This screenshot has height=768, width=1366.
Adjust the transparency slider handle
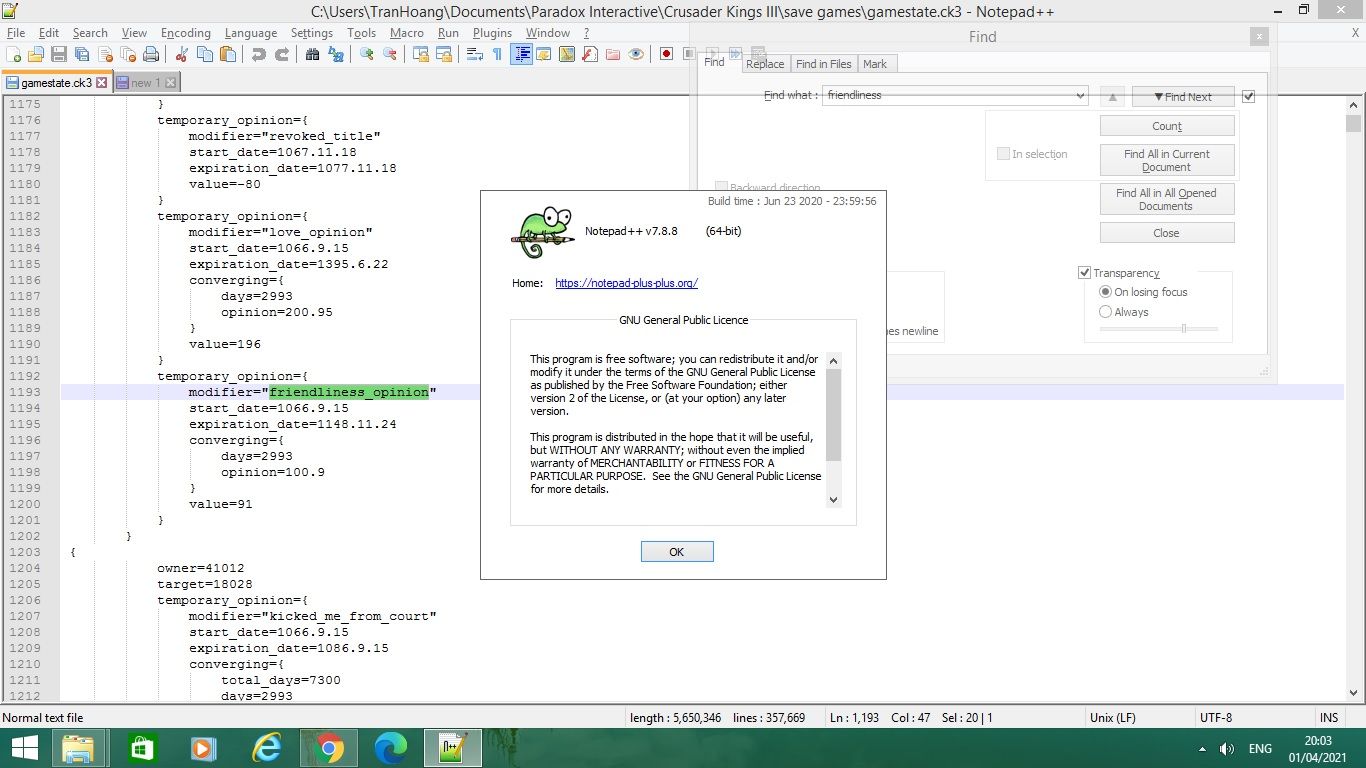pos(1184,328)
